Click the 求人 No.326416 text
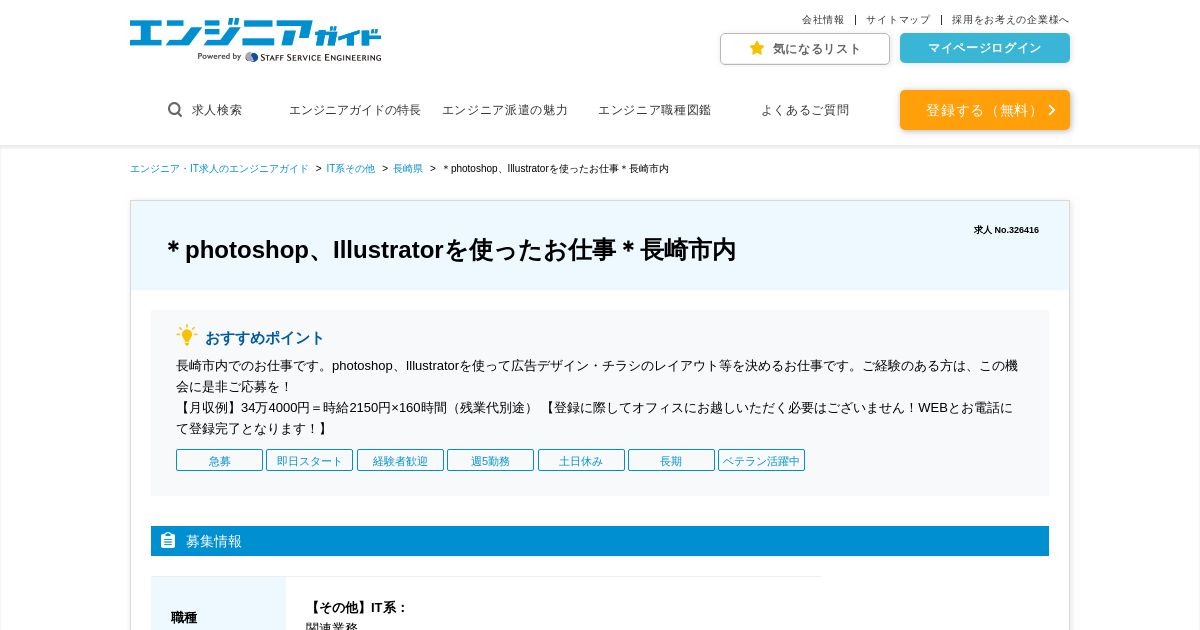 (x=1006, y=230)
